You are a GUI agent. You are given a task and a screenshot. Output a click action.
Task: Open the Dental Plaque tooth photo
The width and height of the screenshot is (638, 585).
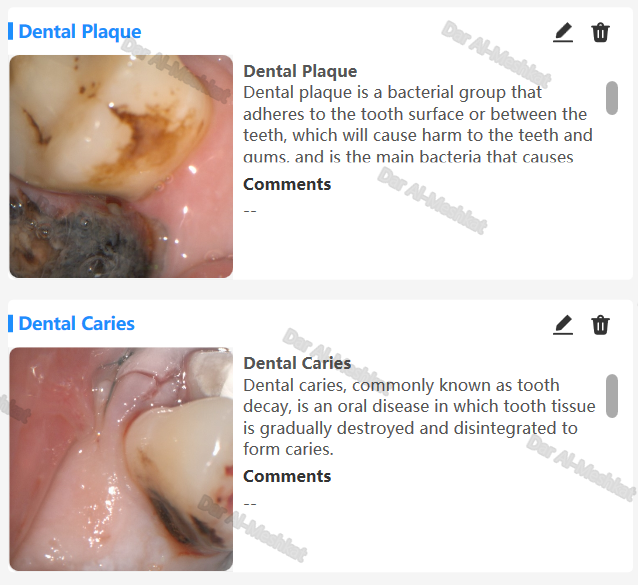(x=121, y=166)
